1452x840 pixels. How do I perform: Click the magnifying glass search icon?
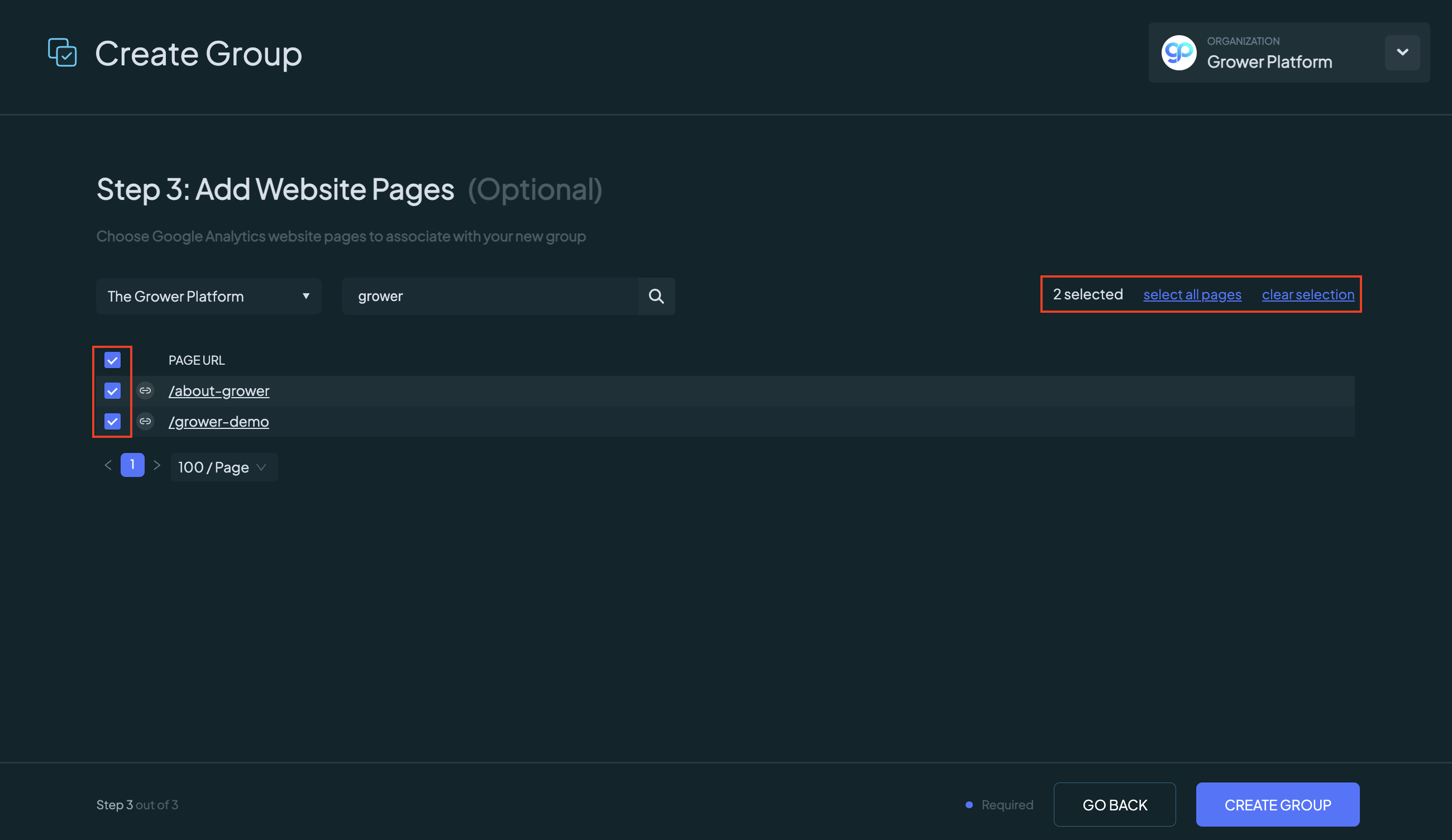pos(656,296)
